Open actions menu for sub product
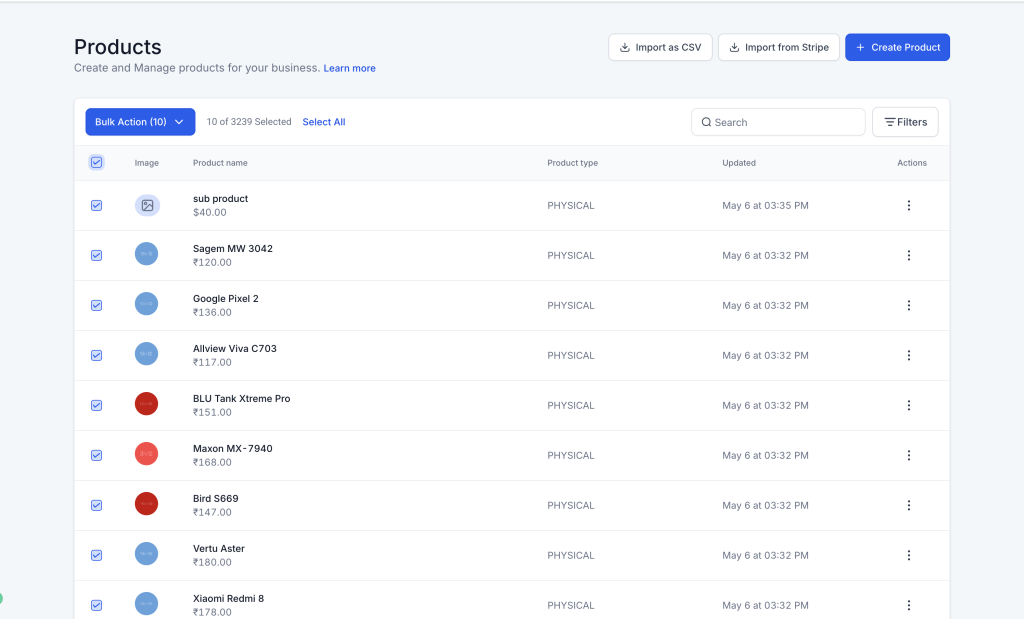Image resolution: width=1024 pixels, height=619 pixels. coord(908,206)
